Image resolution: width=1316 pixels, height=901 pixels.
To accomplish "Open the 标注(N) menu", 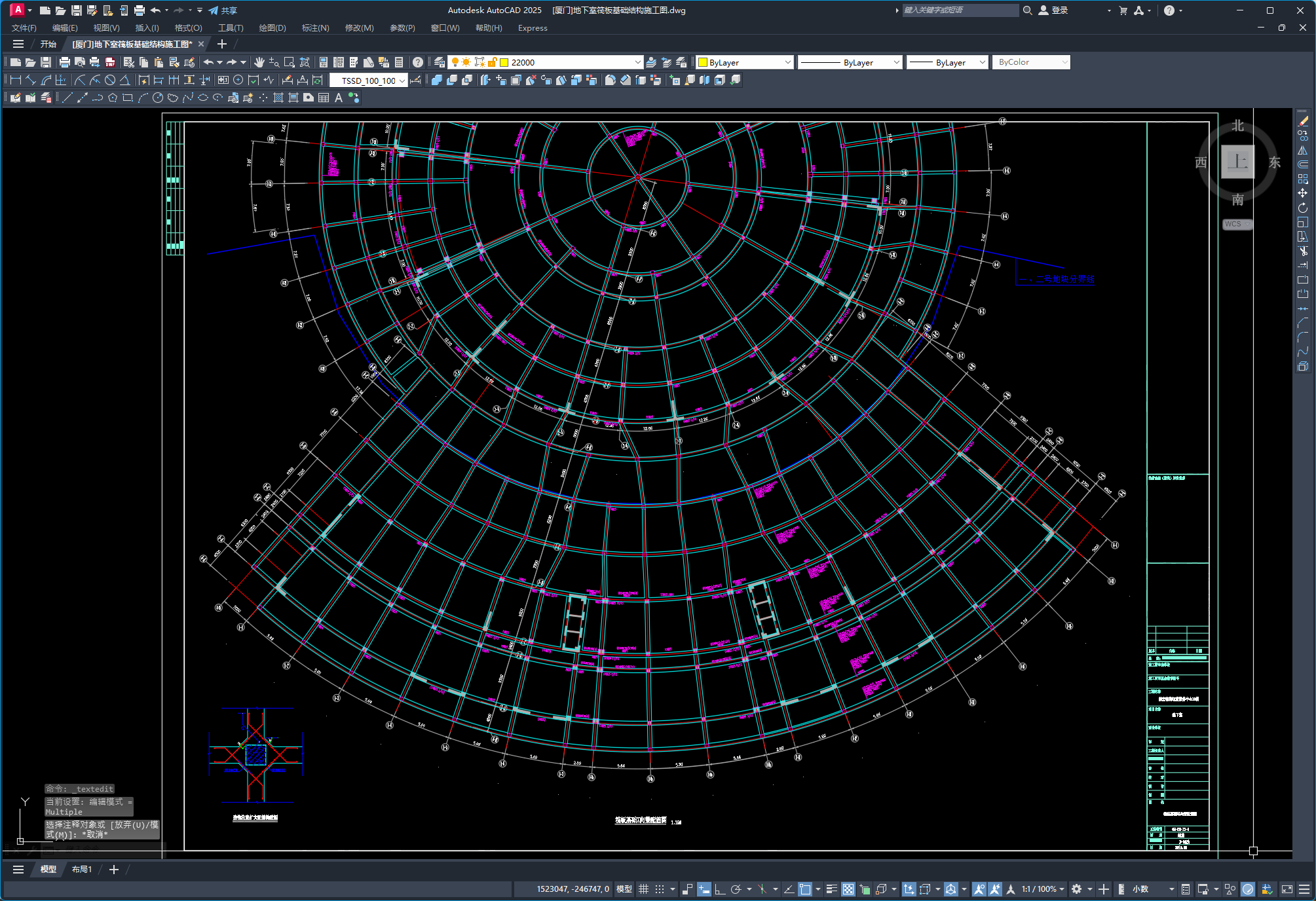I will 316,28.
